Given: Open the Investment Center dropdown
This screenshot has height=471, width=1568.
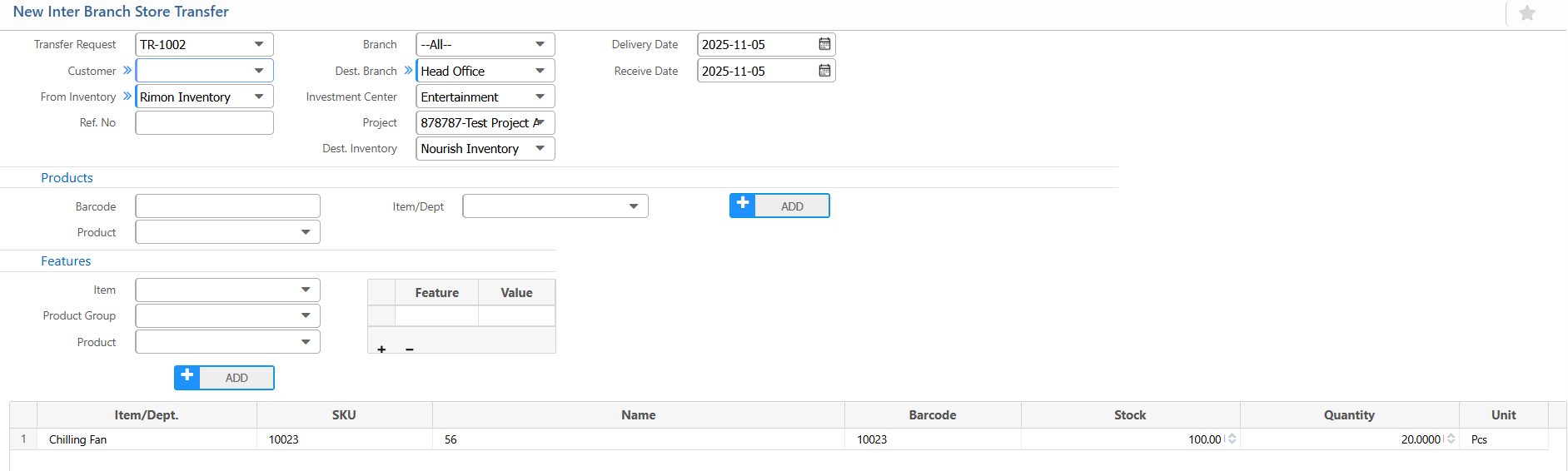Looking at the screenshot, I should tap(540, 97).
